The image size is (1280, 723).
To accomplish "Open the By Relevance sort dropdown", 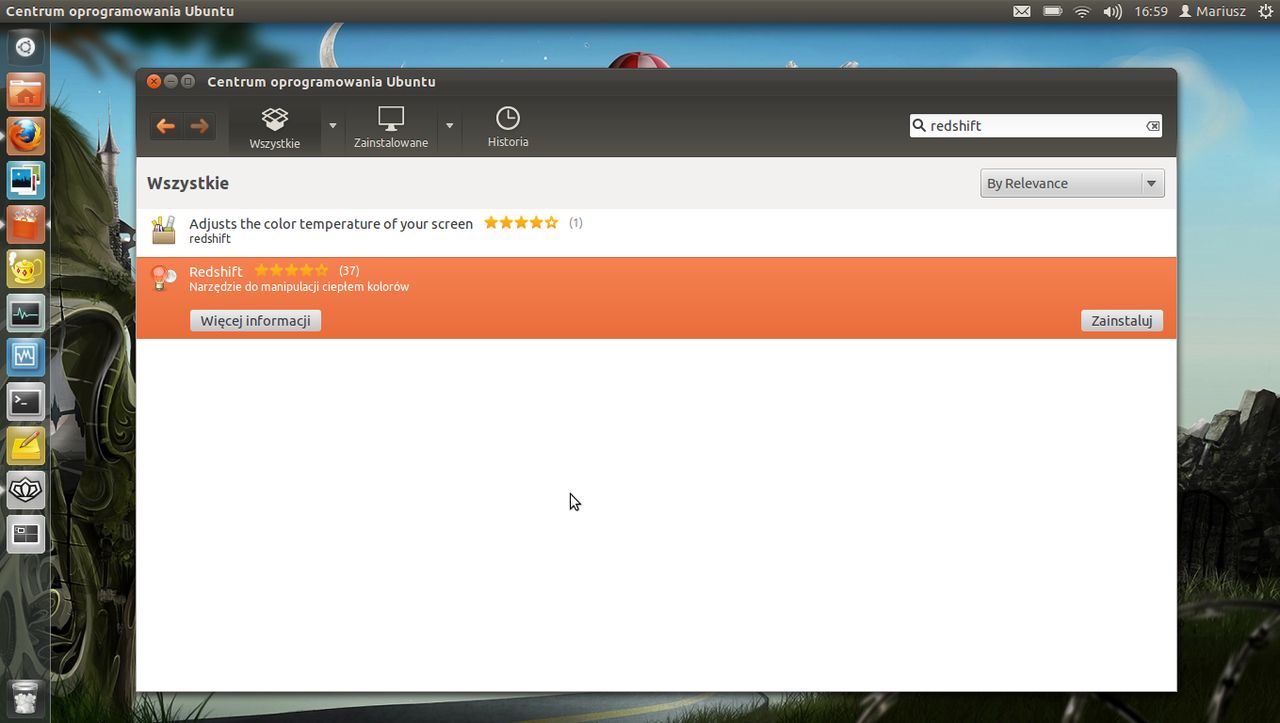I will (x=1072, y=183).
